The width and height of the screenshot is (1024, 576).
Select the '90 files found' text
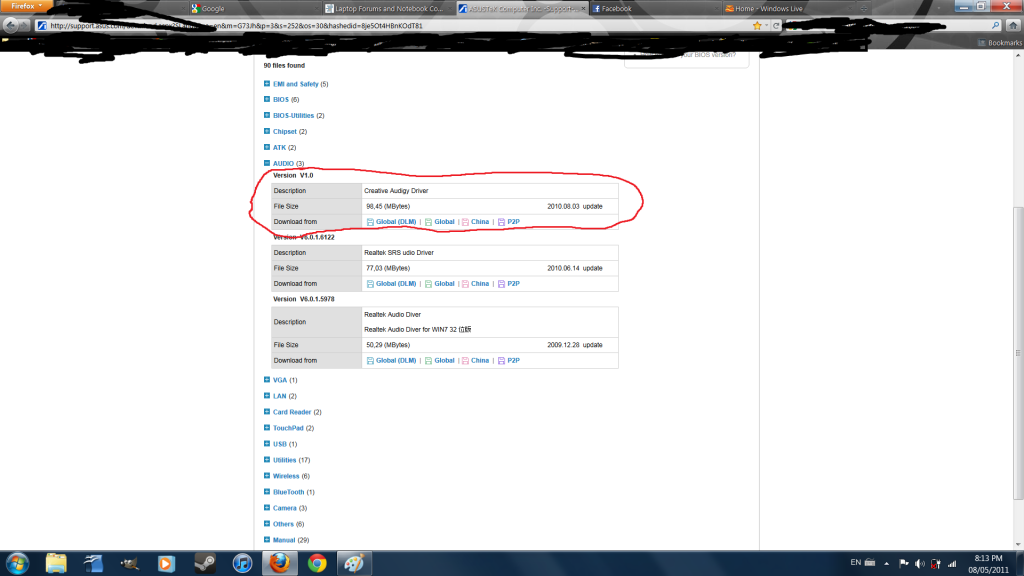tap(284, 65)
